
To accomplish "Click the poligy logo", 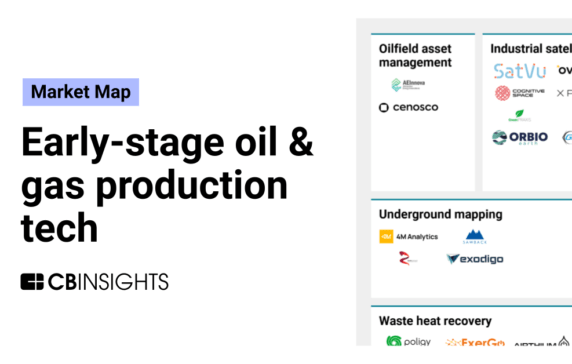I will [409, 341].
